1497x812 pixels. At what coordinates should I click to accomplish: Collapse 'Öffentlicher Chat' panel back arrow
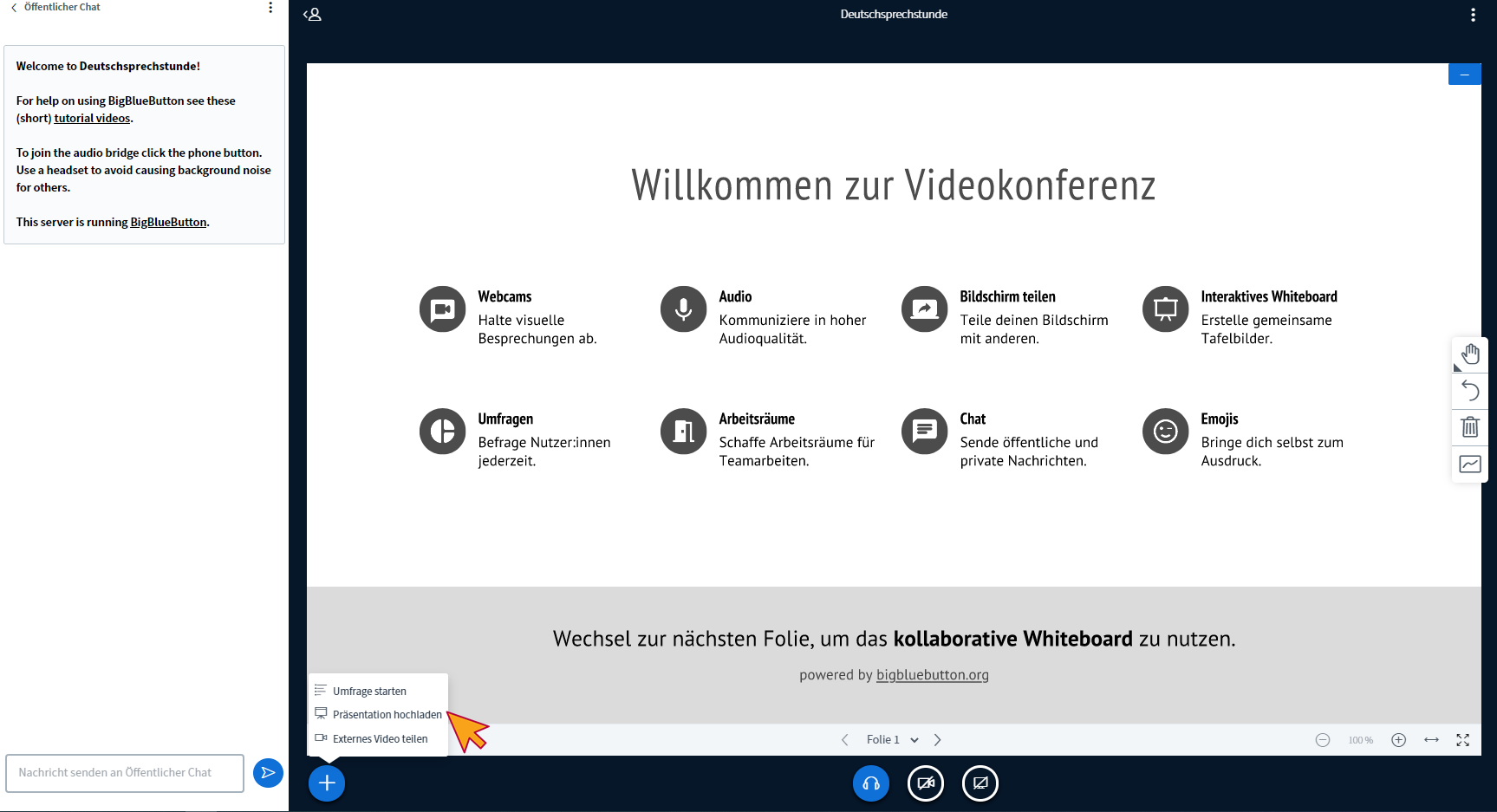[x=14, y=7]
